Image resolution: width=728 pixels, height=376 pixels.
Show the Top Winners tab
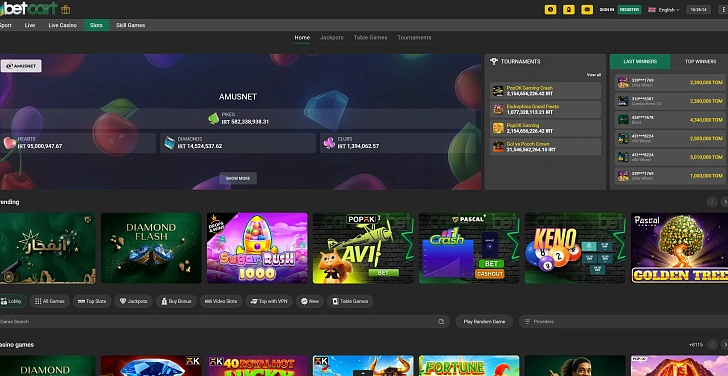coord(700,61)
